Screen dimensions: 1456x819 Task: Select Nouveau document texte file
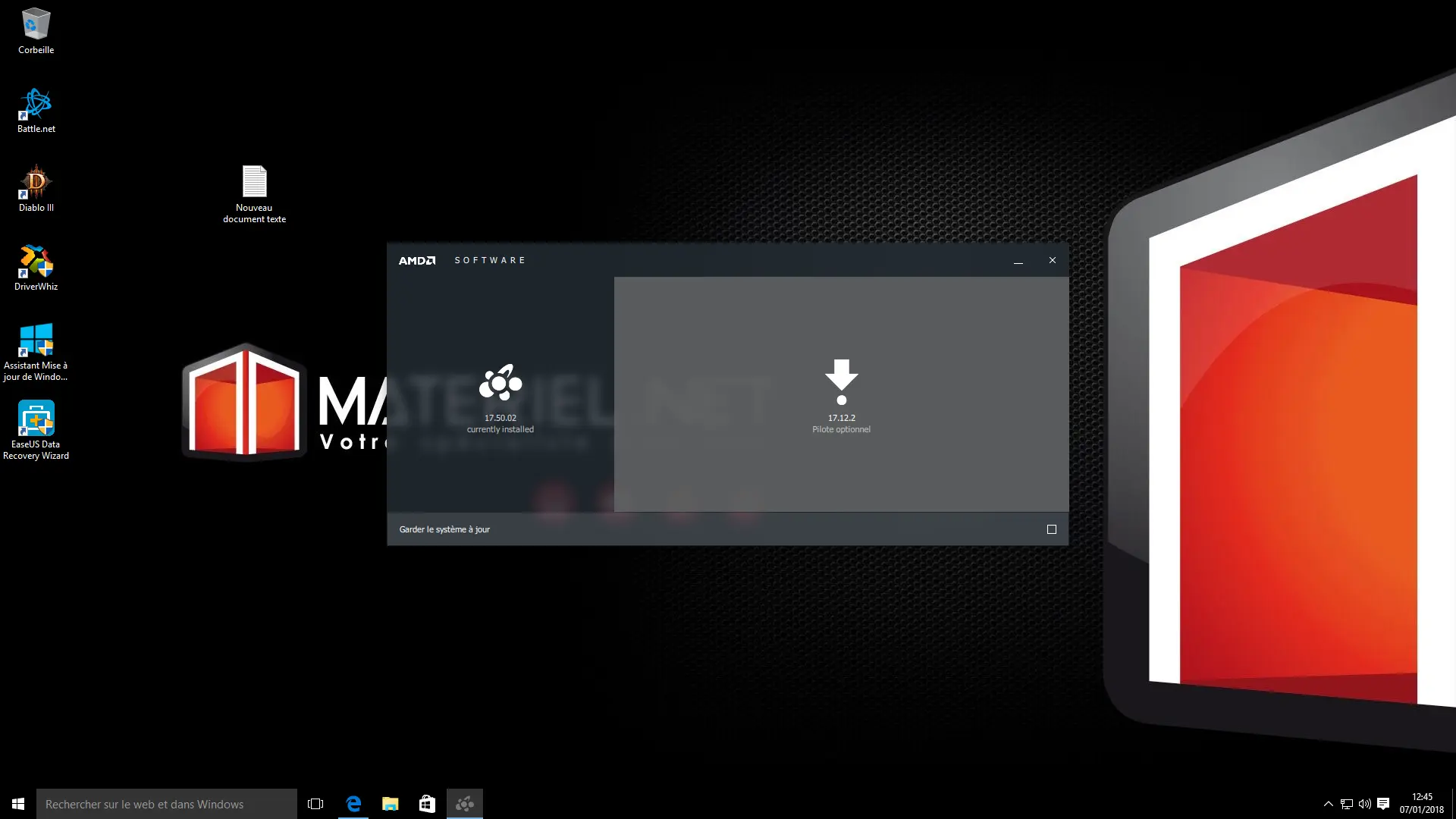coord(254,194)
